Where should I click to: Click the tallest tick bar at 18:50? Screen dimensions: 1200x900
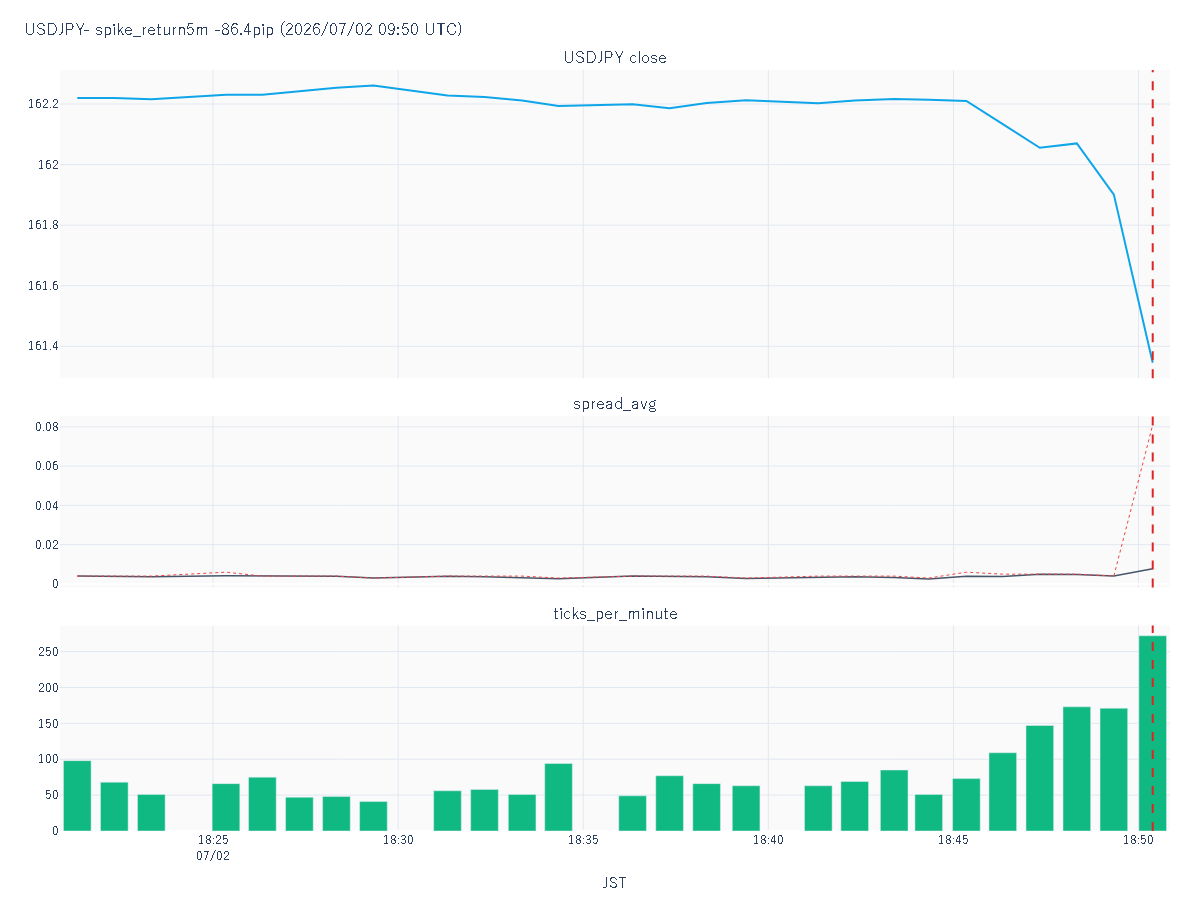pyautogui.click(x=1152, y=733)
